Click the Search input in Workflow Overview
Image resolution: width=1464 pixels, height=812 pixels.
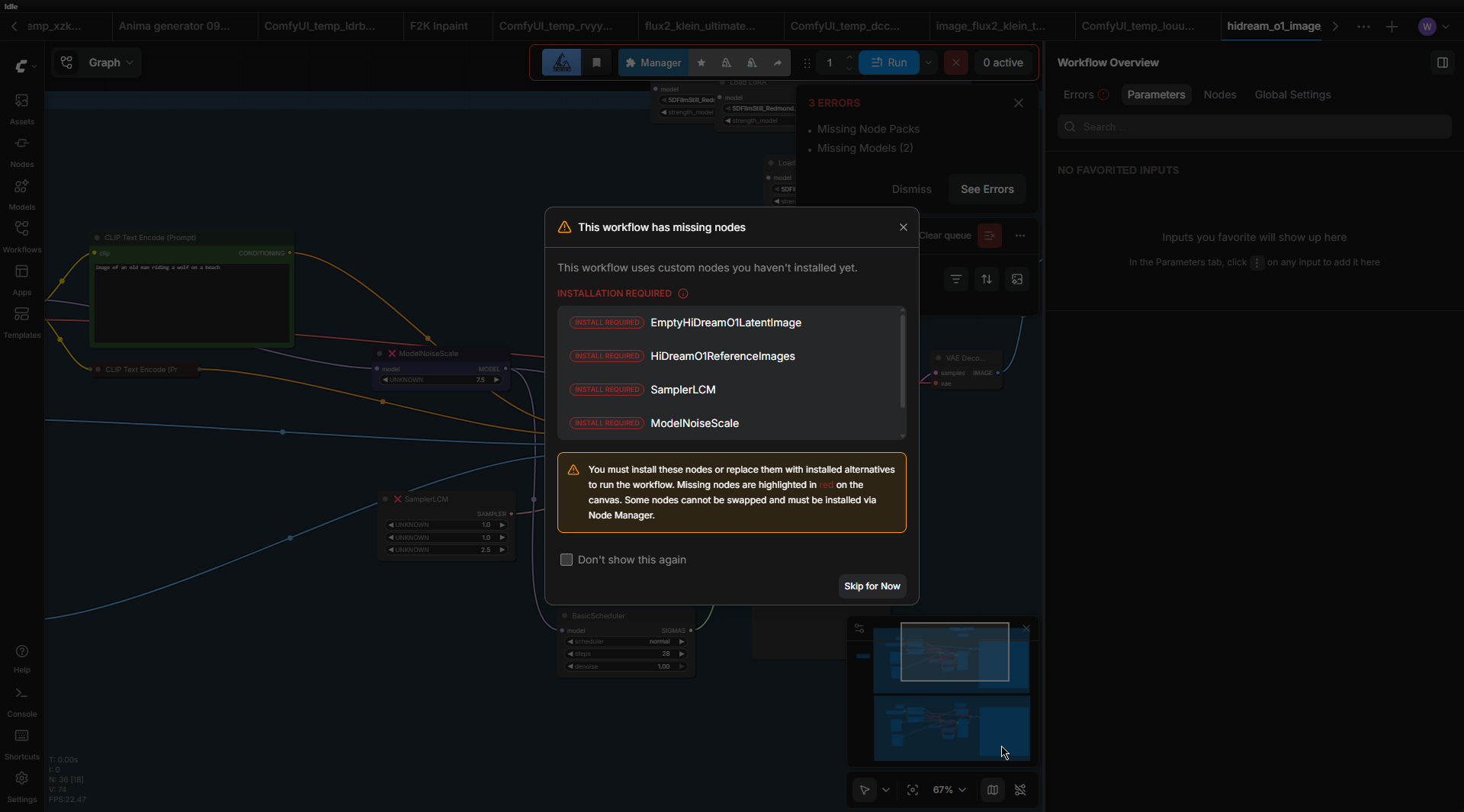tap(1254, 127)
